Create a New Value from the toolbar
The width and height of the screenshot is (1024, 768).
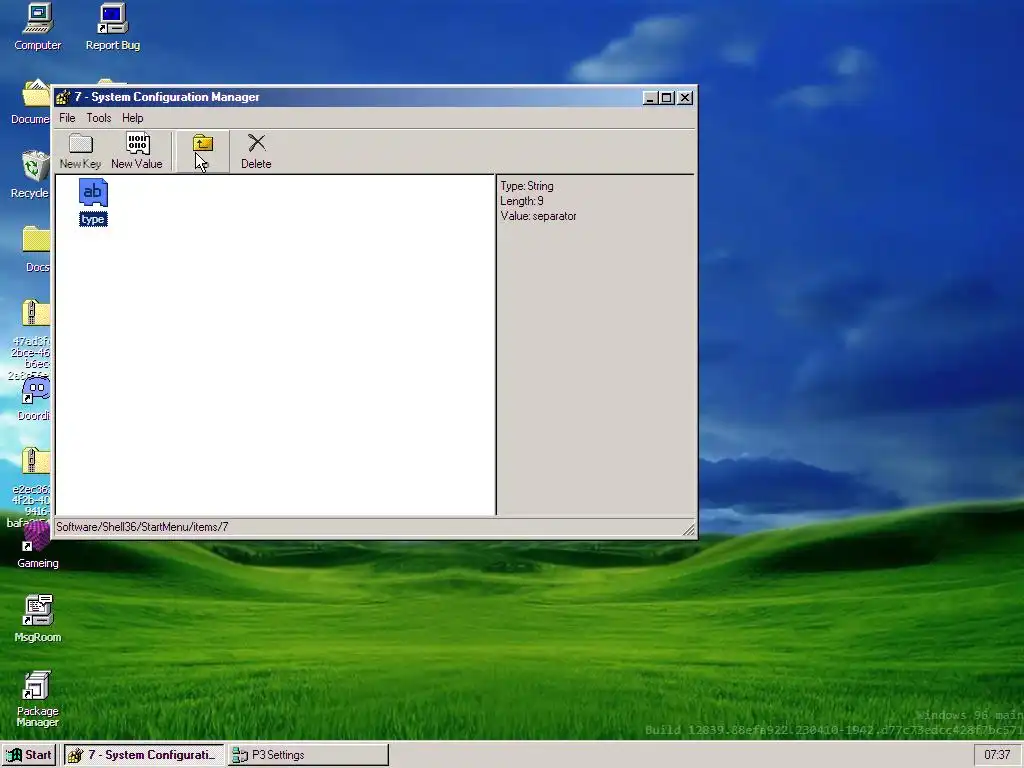click(x=136, y=152)
